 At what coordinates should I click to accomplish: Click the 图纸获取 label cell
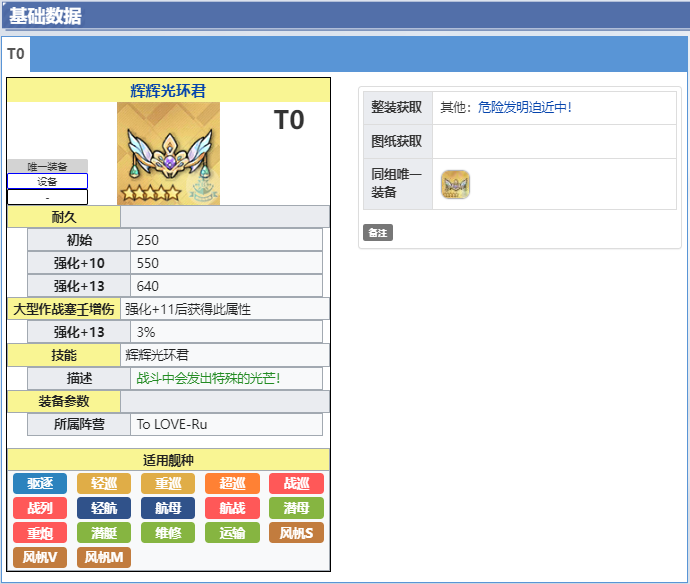398,141
